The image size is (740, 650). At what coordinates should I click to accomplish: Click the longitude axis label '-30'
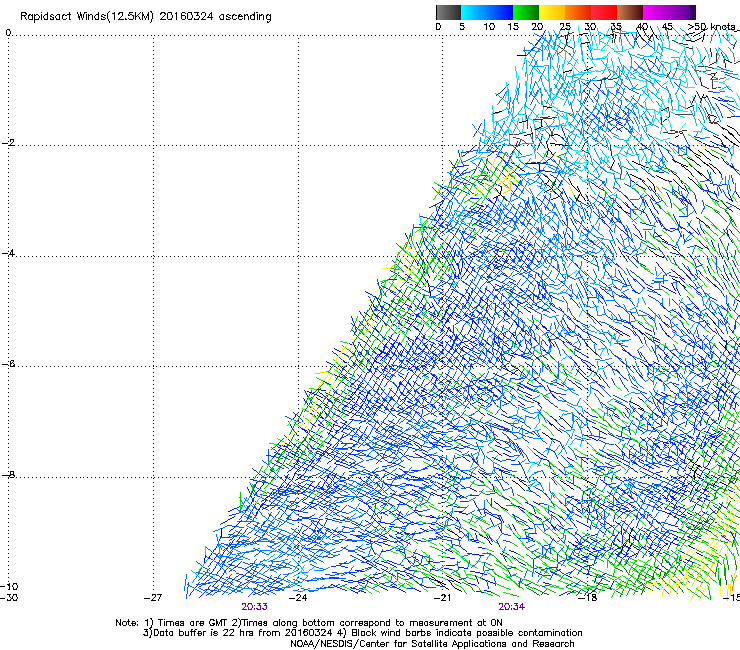pyautogui.click(x=9, y=598)
